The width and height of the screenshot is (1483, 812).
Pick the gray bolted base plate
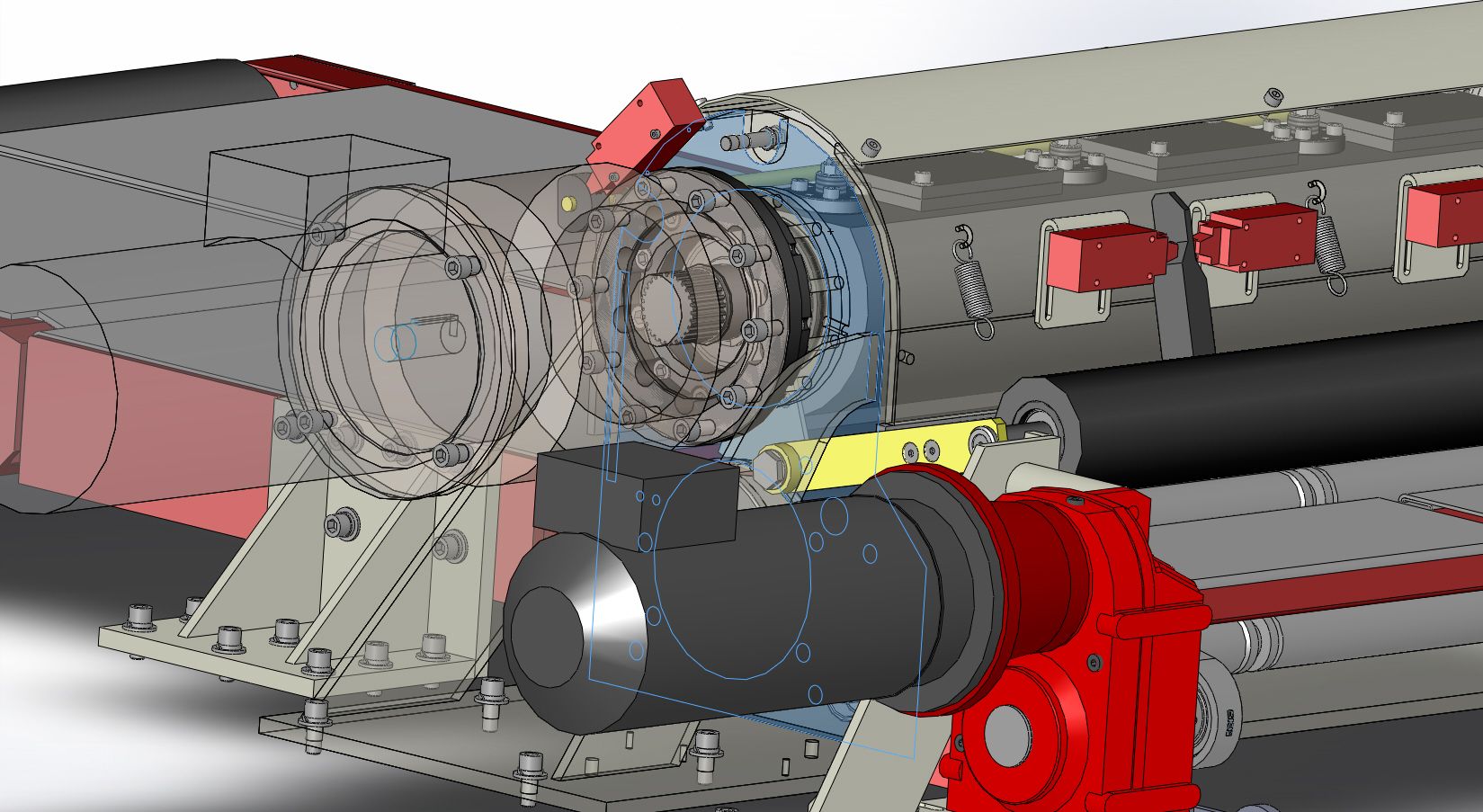(180, 643)
